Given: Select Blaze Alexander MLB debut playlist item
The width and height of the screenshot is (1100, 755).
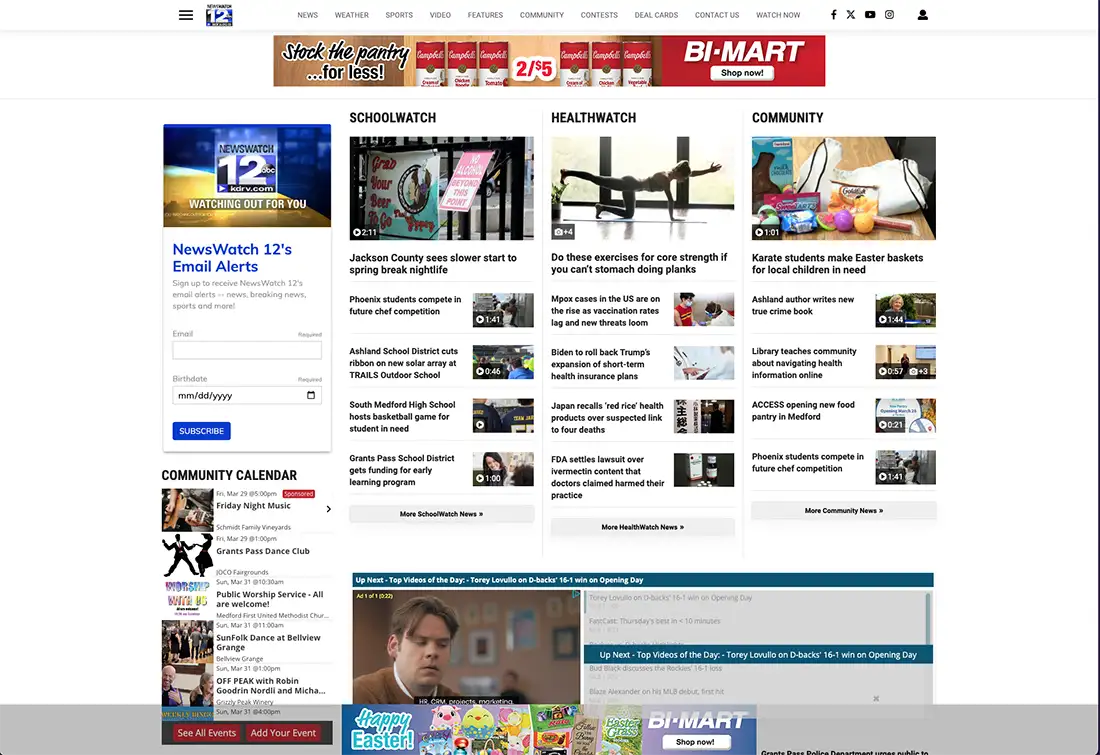Looking at the screenshot, I should pos(657,692).
